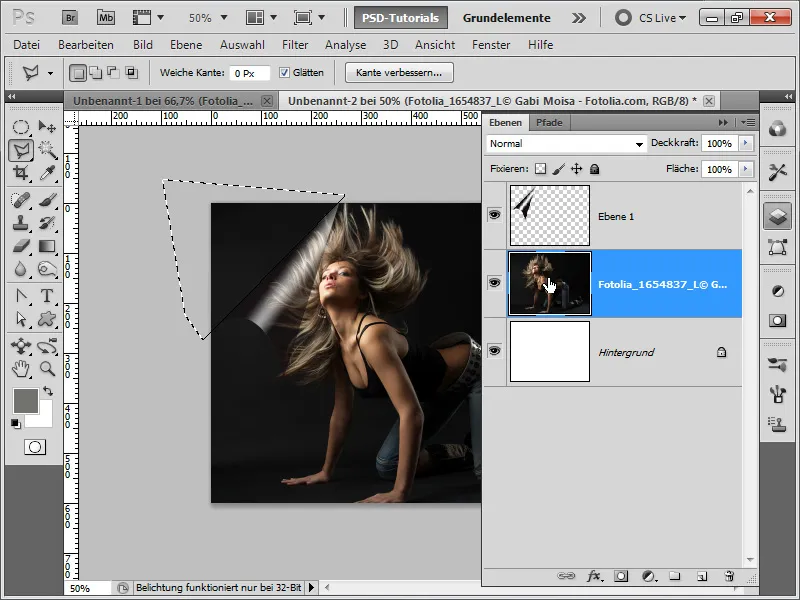Reset default foreground and background colors
The height and width of the screenshot is (600, 800).
pyautogui.click(x=16, y=423)
